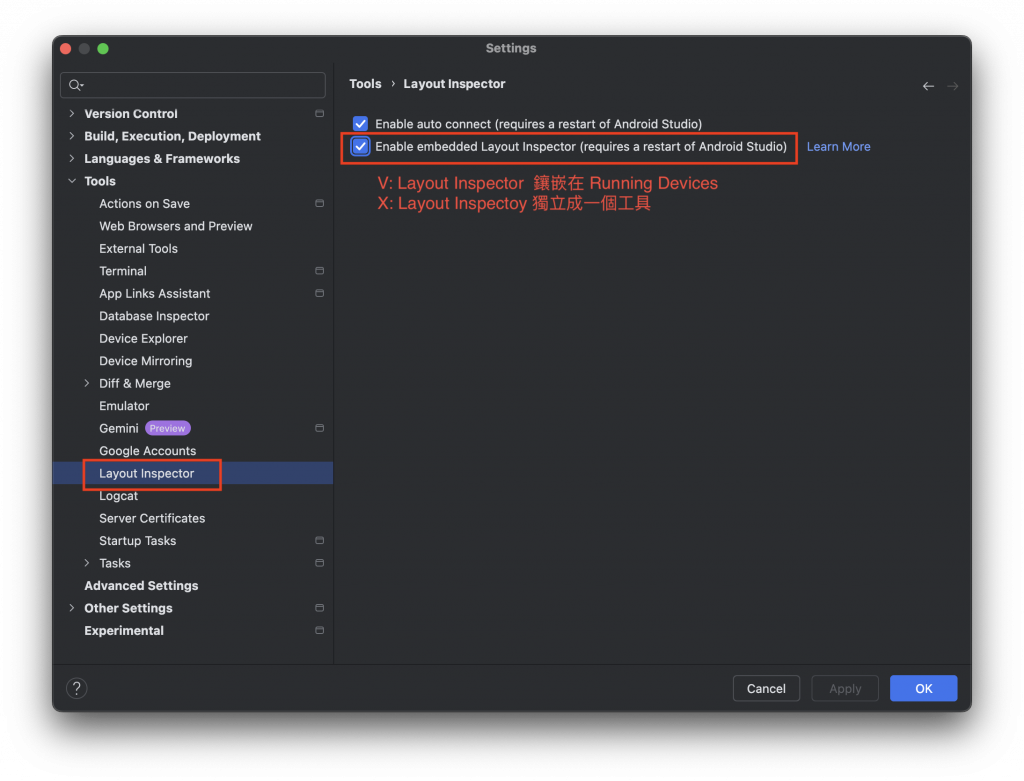Click the Tools breadcrumb in header

pos(365,84)
